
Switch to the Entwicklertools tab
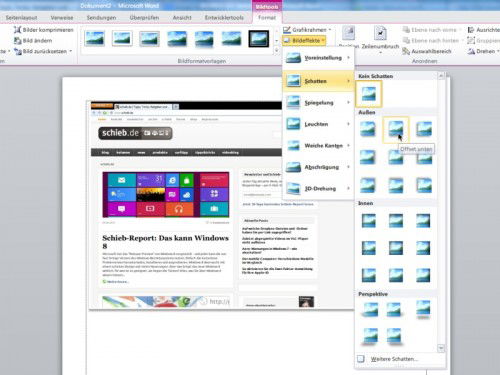coord(224,17)
